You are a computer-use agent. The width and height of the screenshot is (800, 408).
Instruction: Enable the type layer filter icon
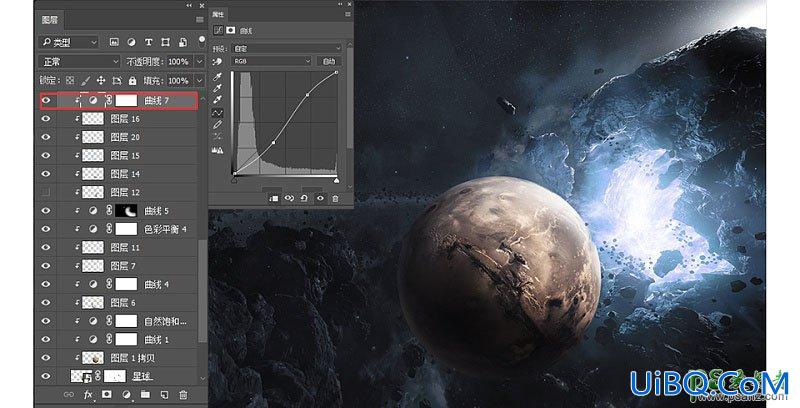(x=148, y=42)
